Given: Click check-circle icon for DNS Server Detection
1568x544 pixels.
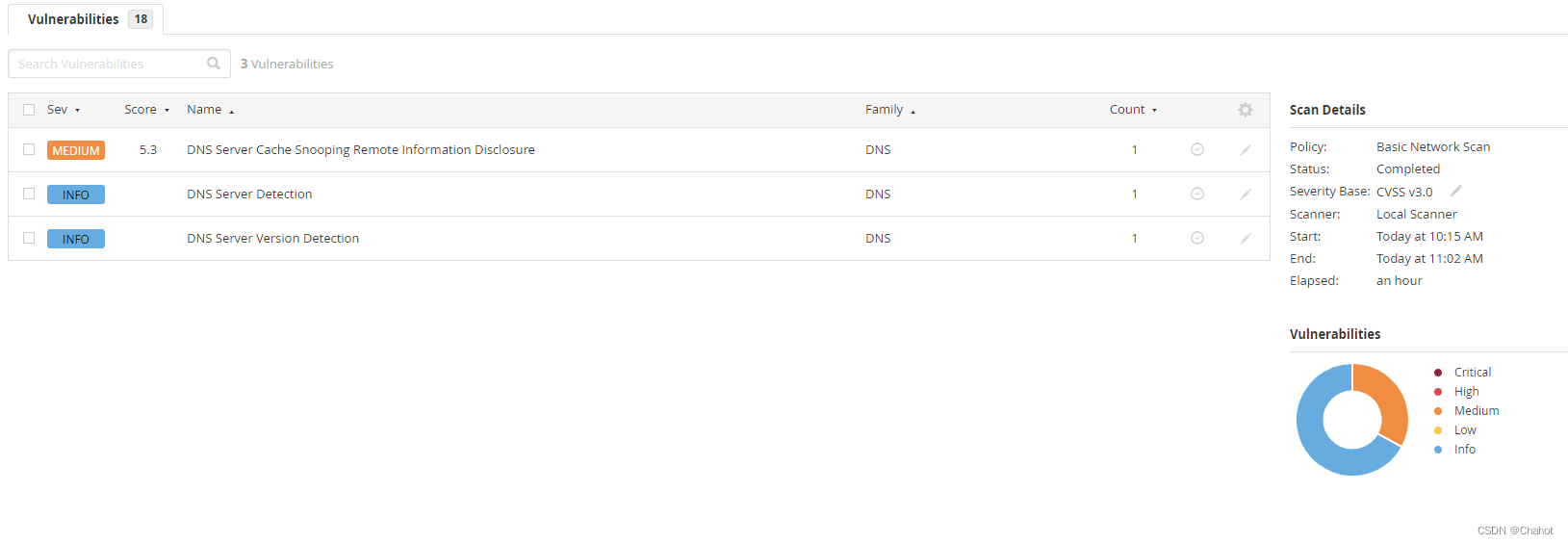Looking at the screenshot, I should coord(1197,194).
